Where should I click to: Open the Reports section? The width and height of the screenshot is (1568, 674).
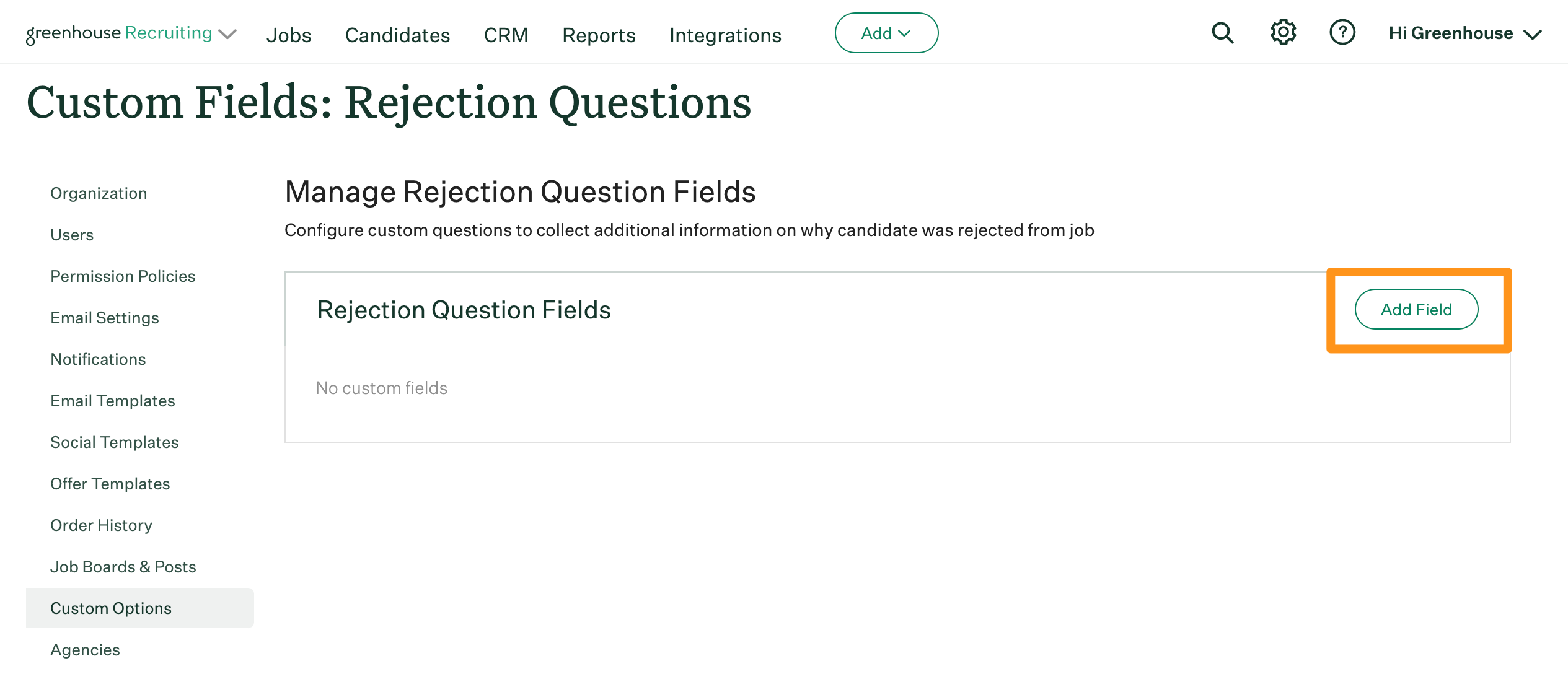(598, 35)
